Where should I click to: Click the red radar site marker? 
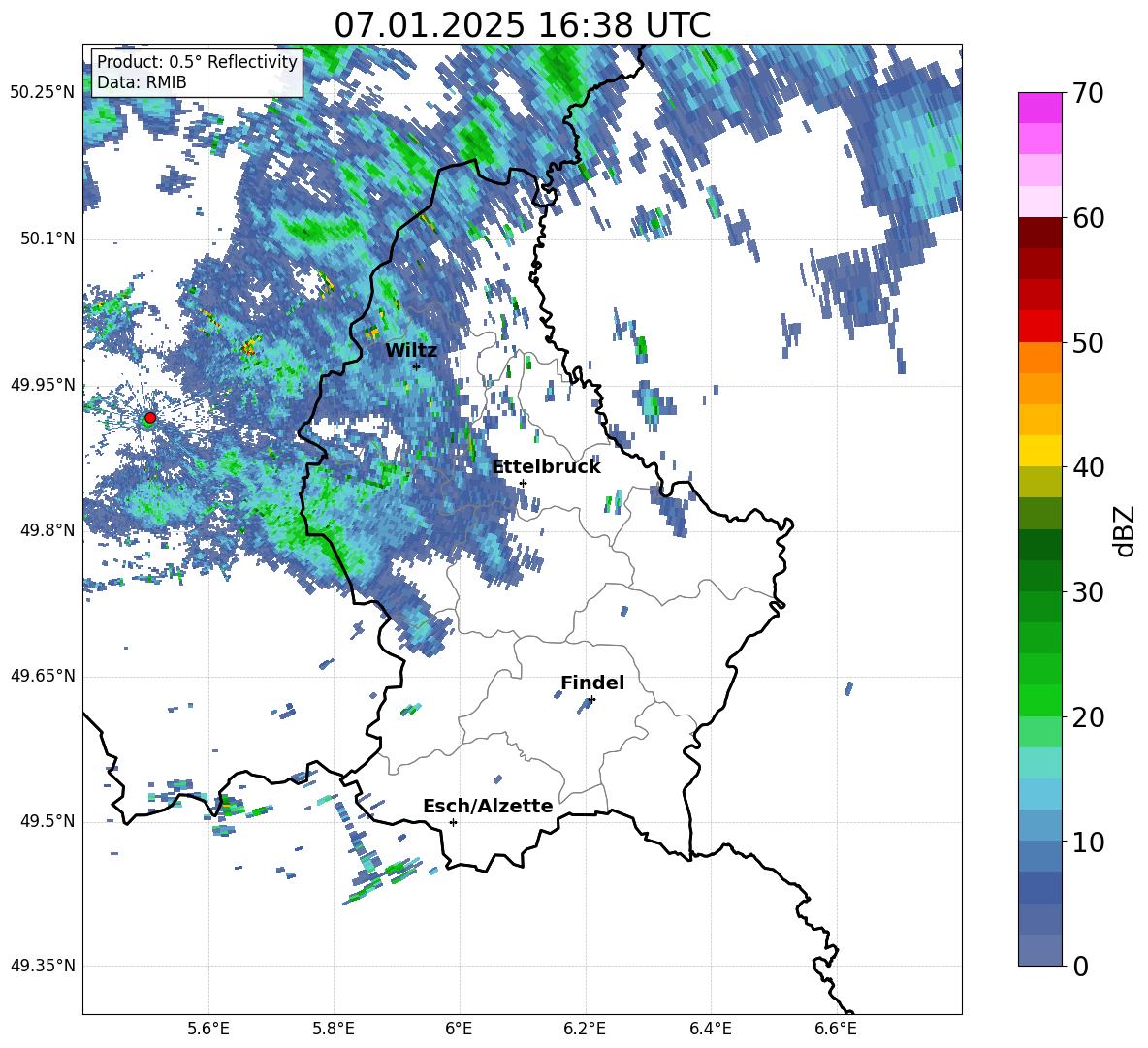coord(150,418)
